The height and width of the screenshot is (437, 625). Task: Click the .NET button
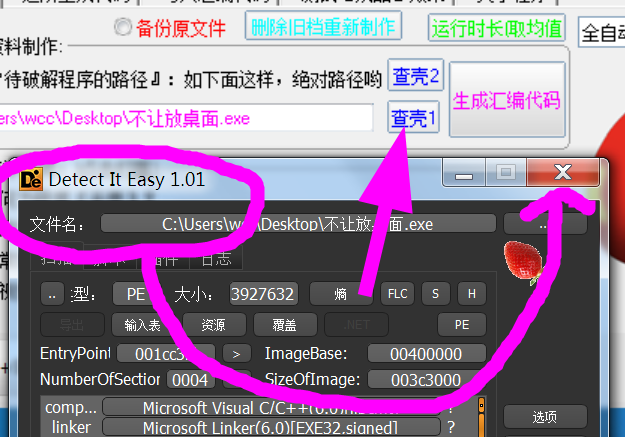[x=356, y=325]
